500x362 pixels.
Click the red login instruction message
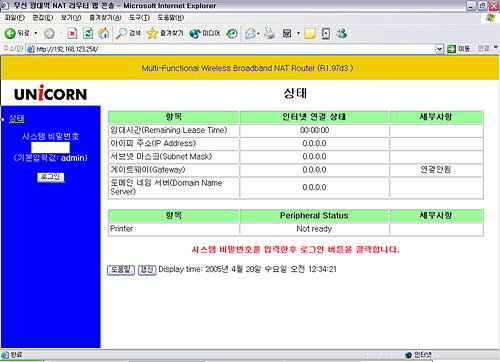pos(295,250)
